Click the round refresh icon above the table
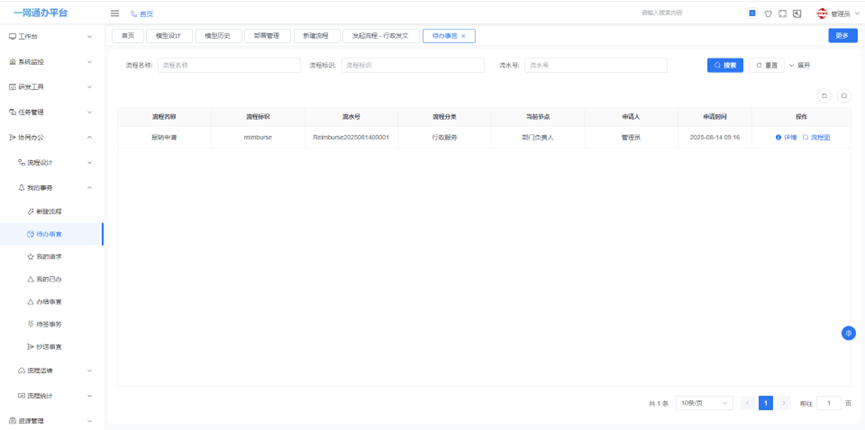 [x=824, y=96]
